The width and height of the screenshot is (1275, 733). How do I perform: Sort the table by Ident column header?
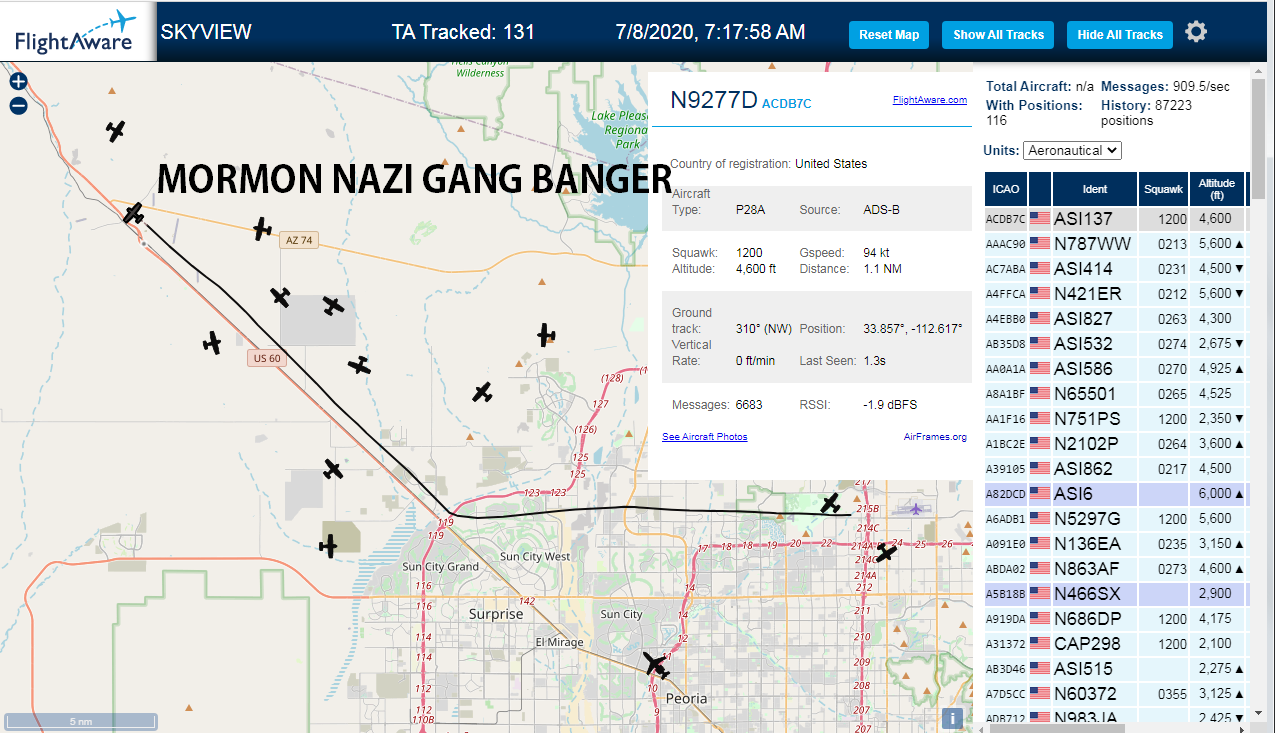pyautogui.click(x=1095, y=189)
